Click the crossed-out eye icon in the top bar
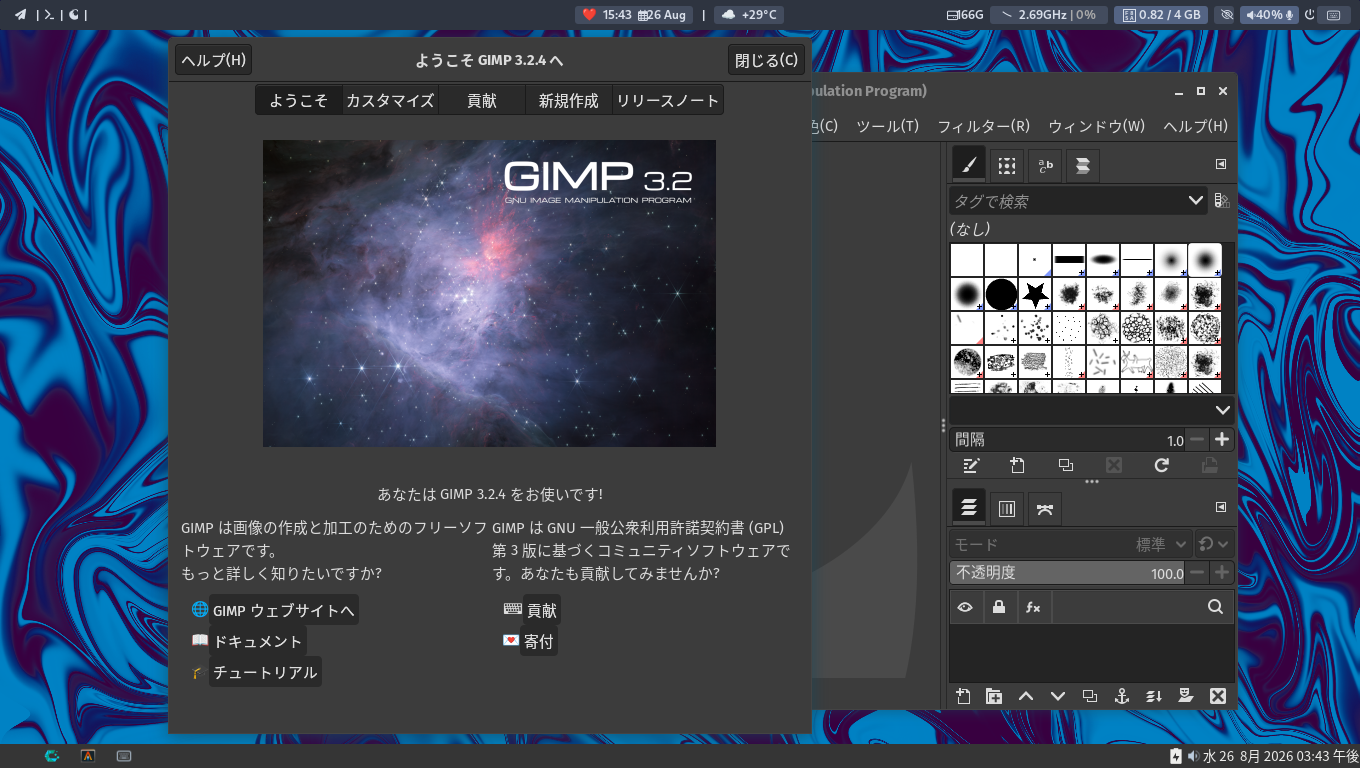1360x768 pixels. pyautogui.click(x=1227, y=15)
